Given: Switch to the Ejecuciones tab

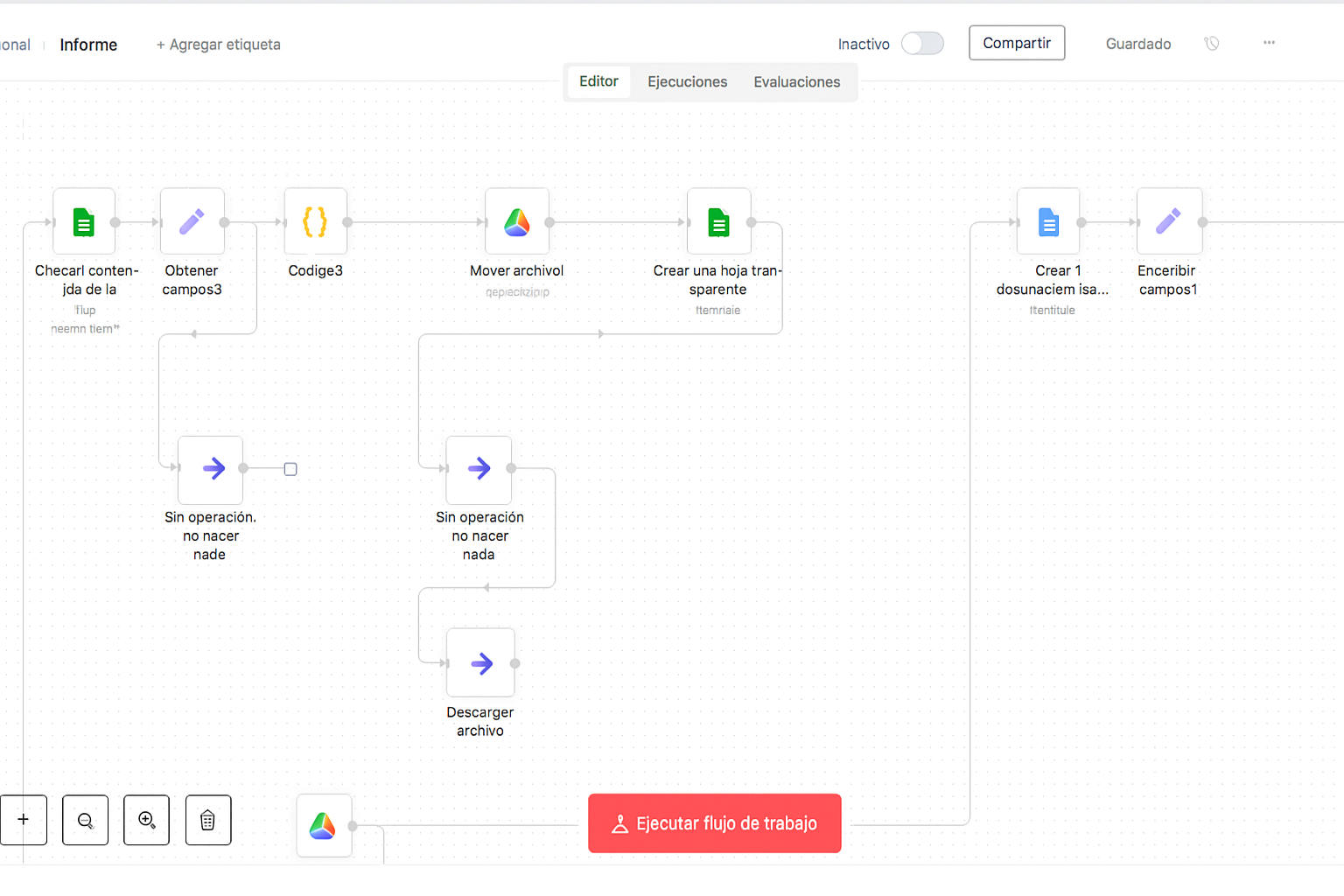Looking at the screenshot, I should coord(687,82).
